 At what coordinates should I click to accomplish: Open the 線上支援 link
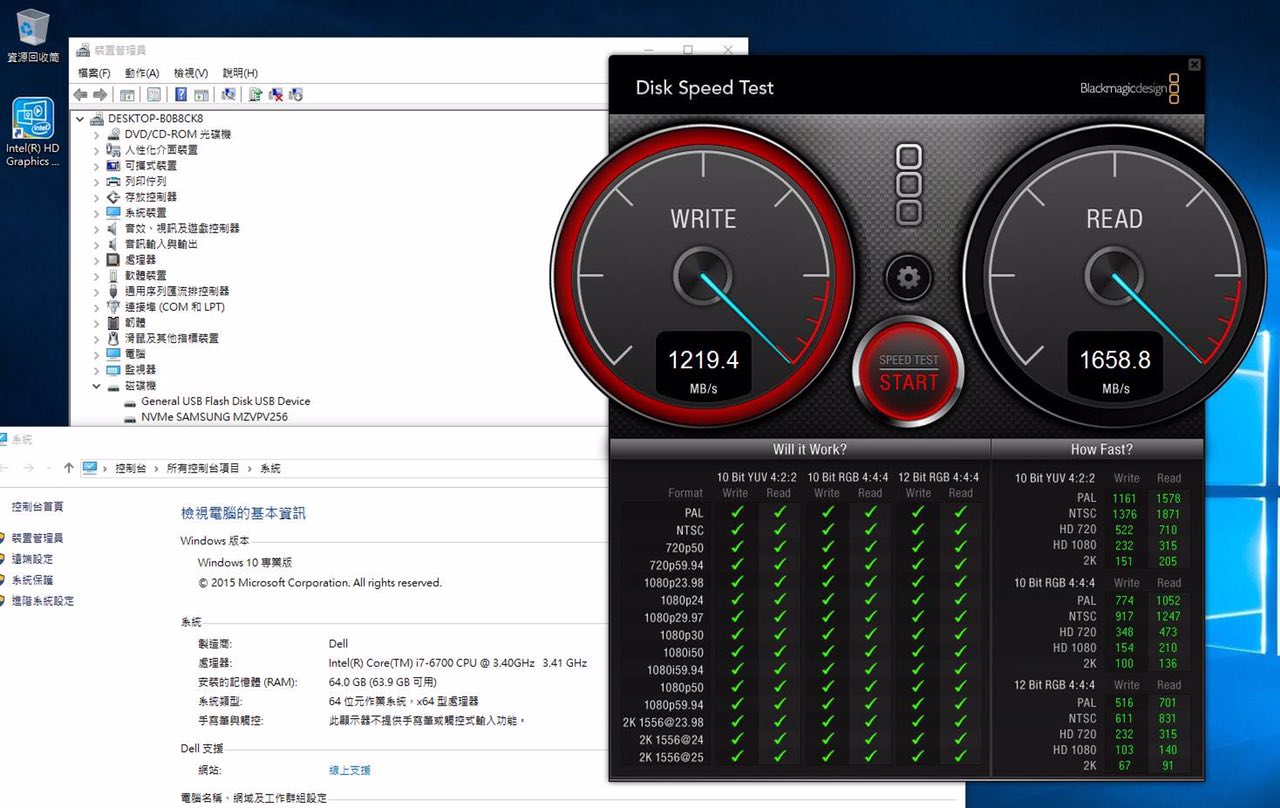[350, 770]
